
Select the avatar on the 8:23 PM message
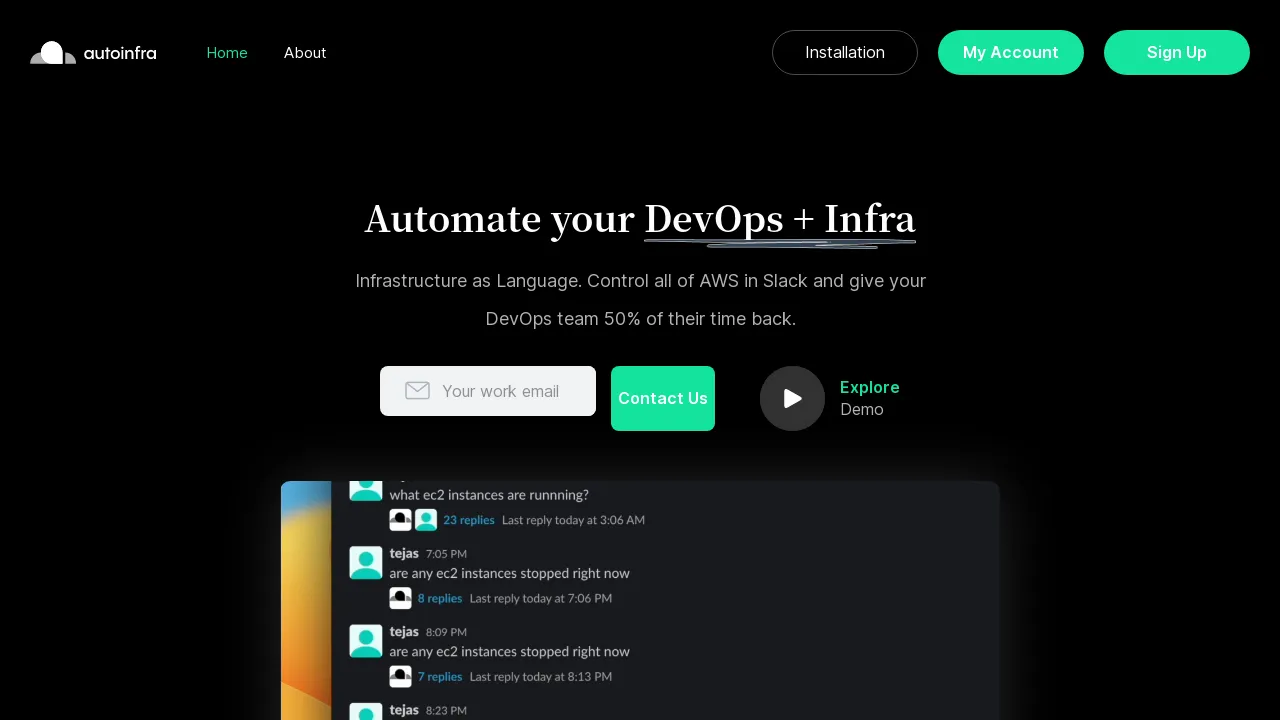click(x=365, y=712)
